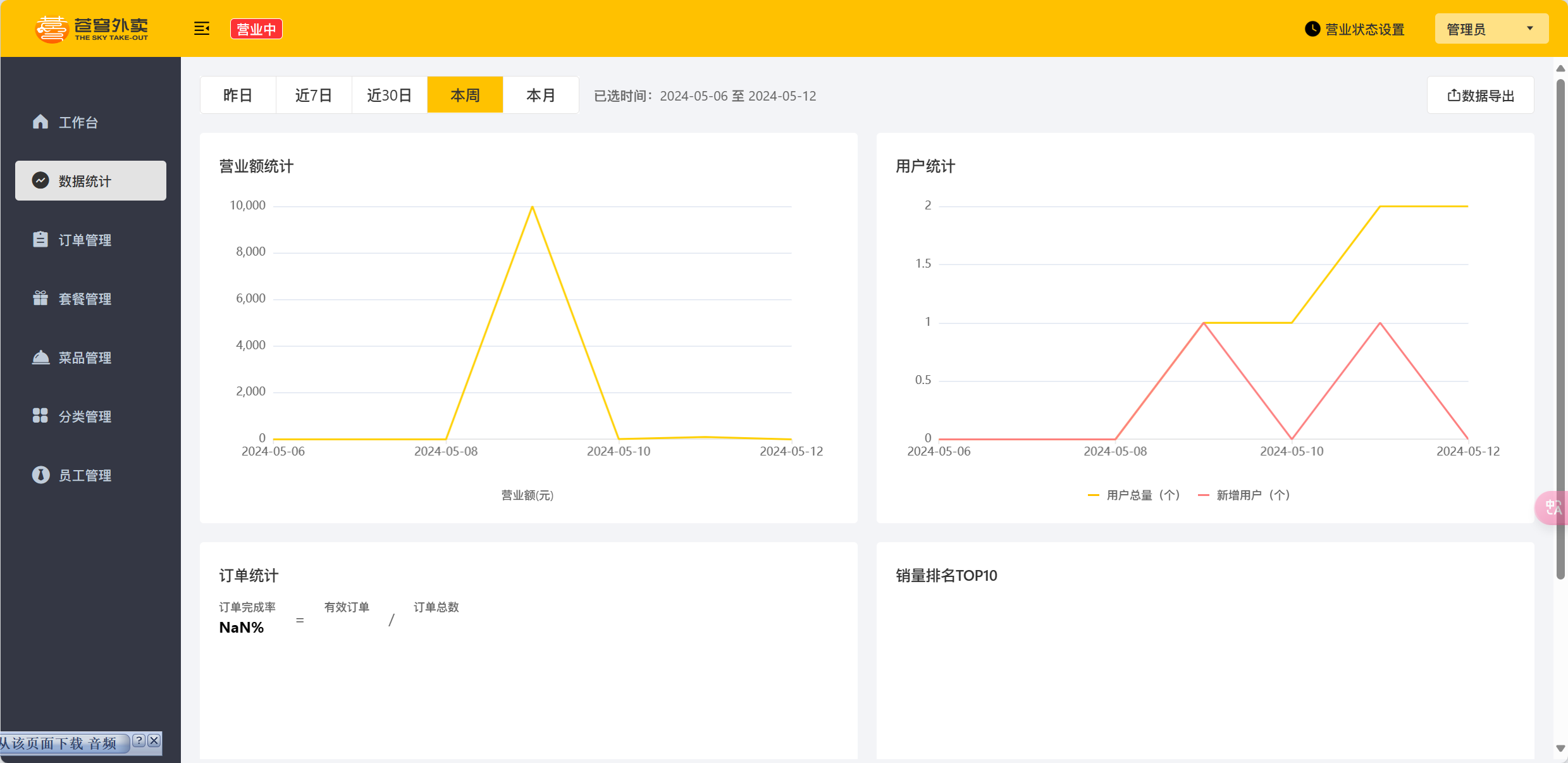Toggle 用户总量 legend series visibility
Screen dimensions: 1568x763
pyautogui.click(x=1135, y=495)
